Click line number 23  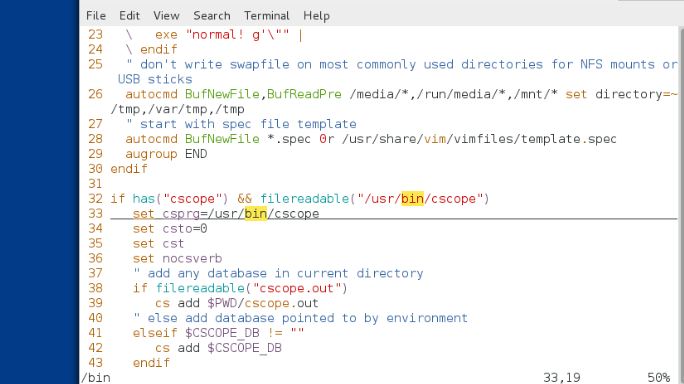click(96, 35)
